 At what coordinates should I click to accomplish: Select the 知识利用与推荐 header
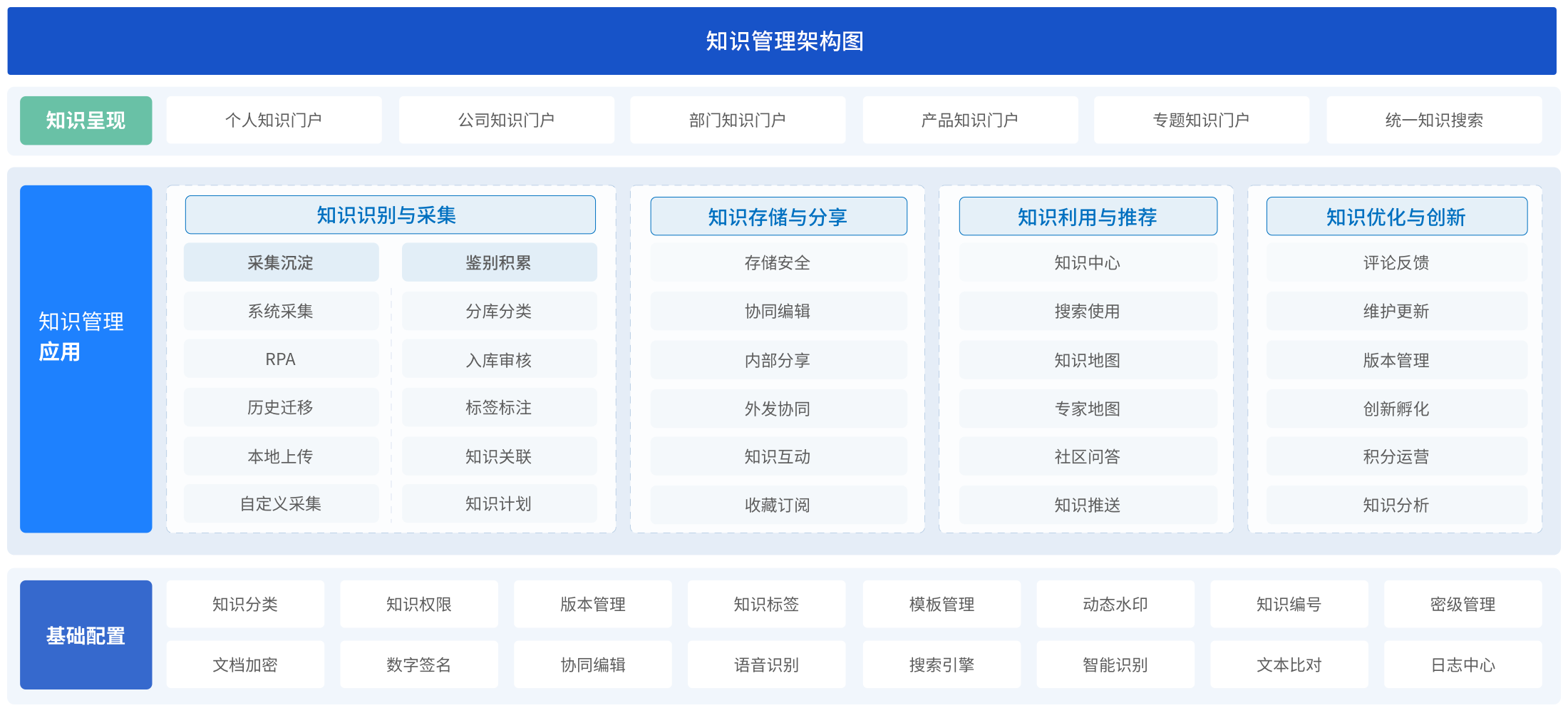(1088, 216)
